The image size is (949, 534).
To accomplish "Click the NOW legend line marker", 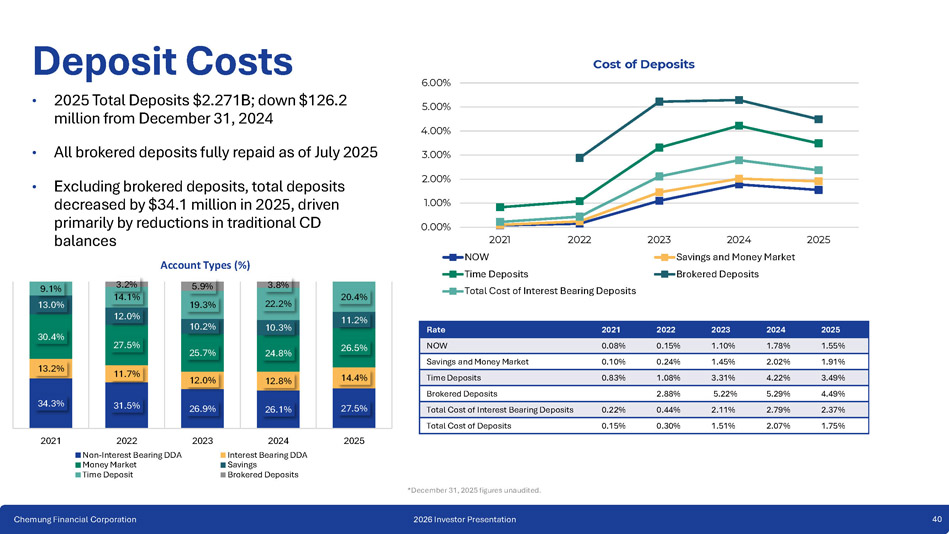I will pyautogui.click(x=452, y=257).
